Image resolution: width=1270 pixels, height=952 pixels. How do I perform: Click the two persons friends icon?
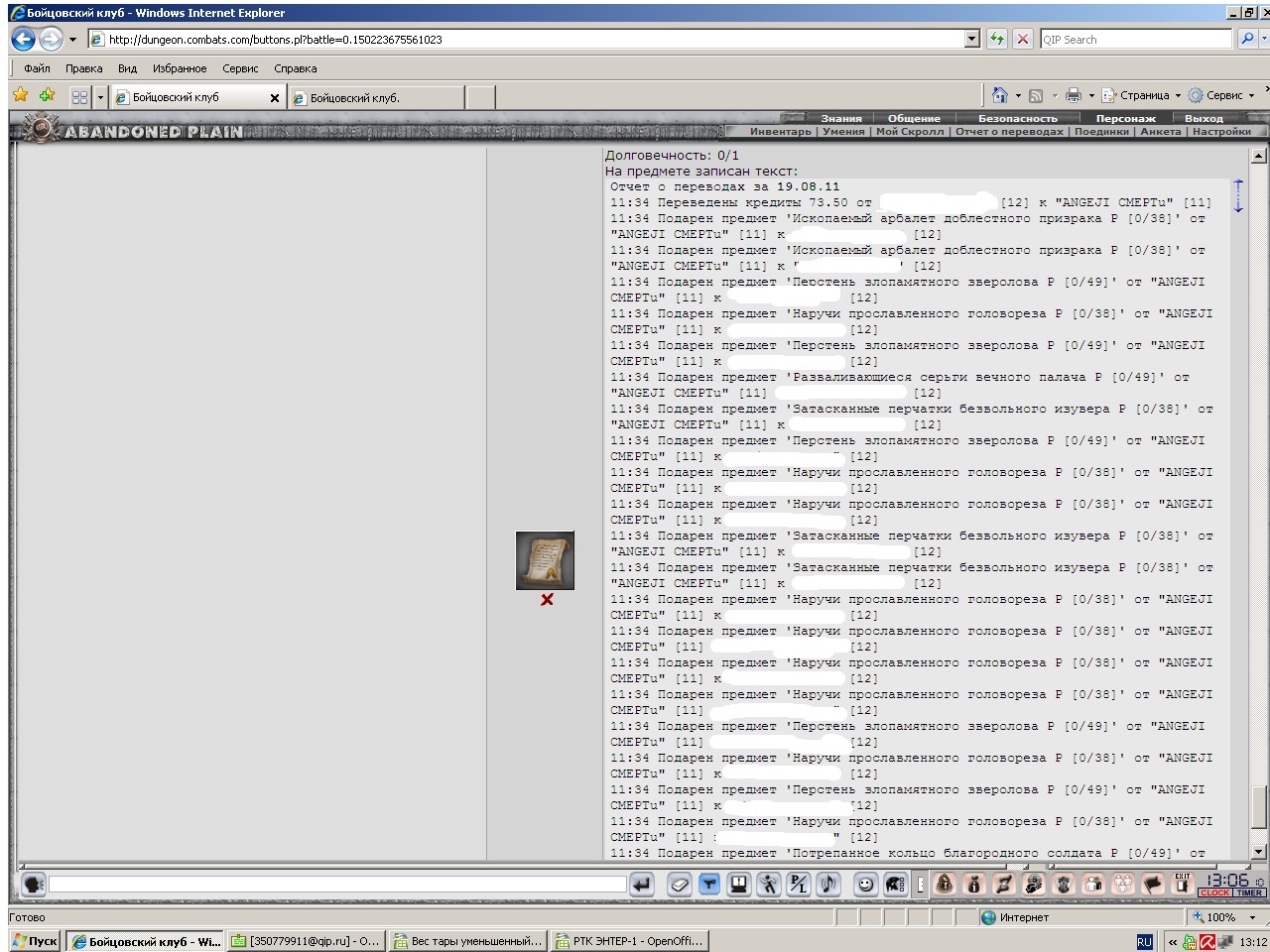coord(1093,884)
